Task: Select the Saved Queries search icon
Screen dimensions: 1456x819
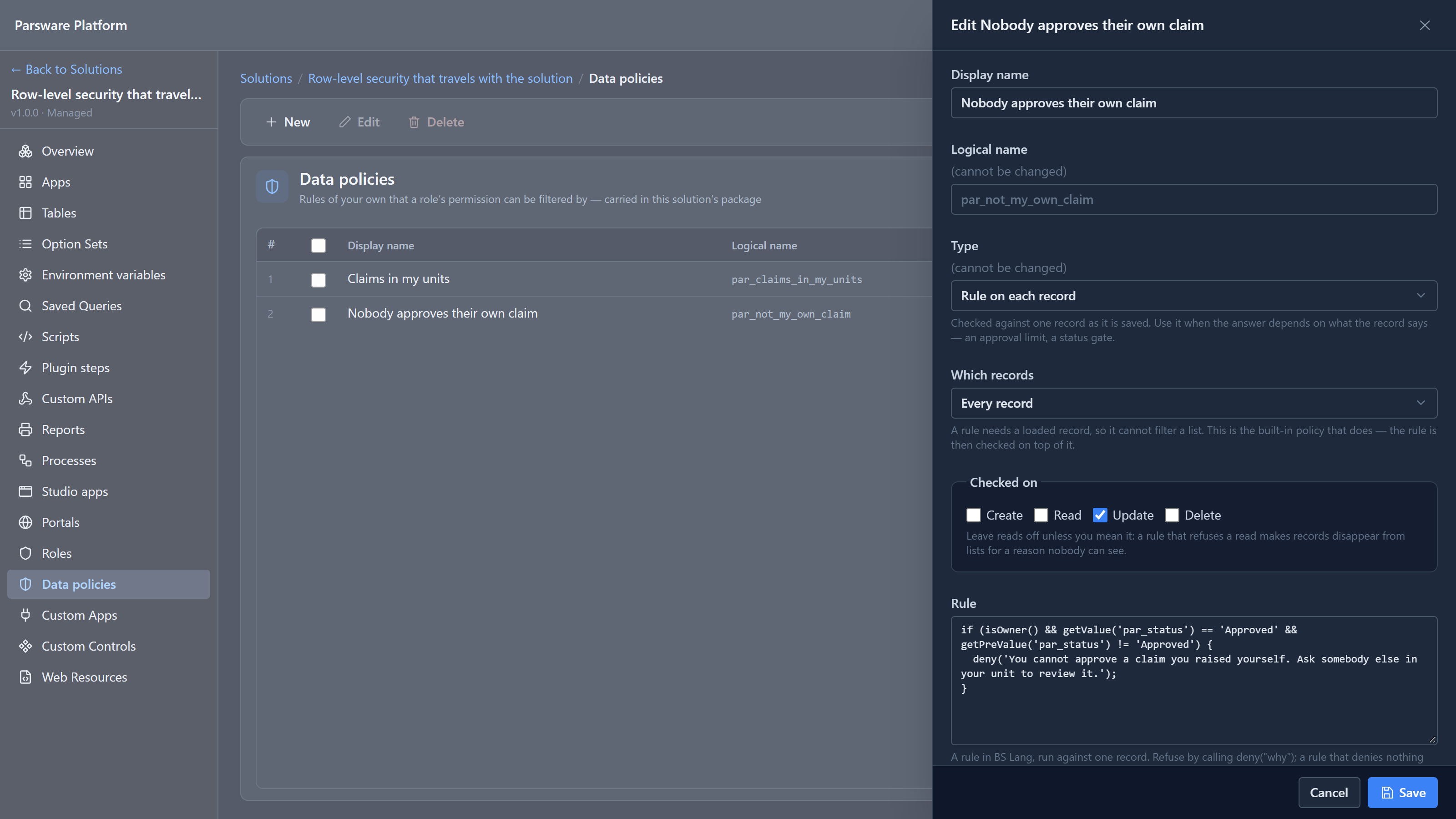Action: [x=25, y=306]
